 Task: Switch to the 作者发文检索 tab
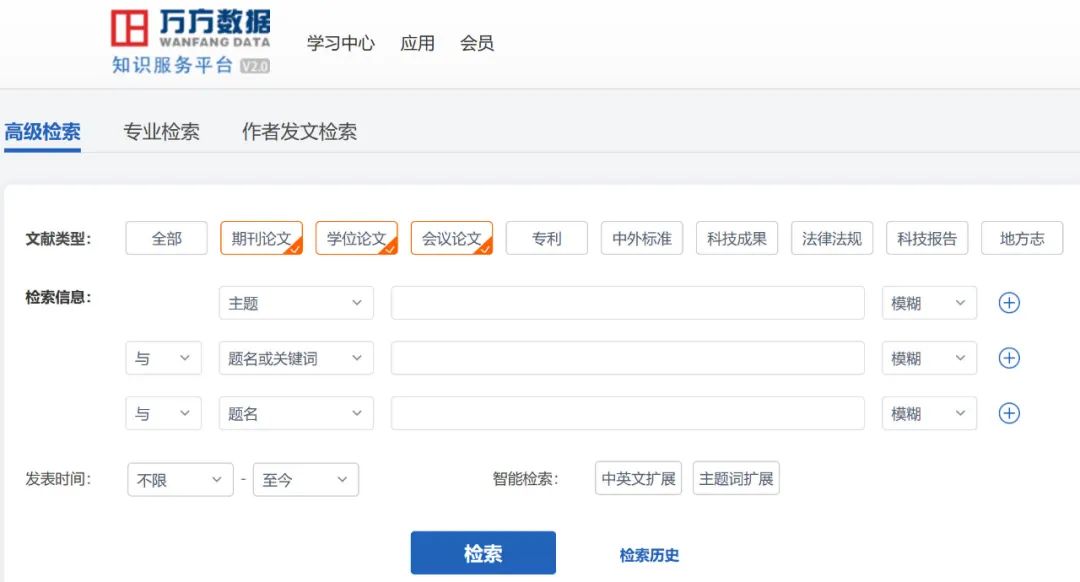pos(299,132)
